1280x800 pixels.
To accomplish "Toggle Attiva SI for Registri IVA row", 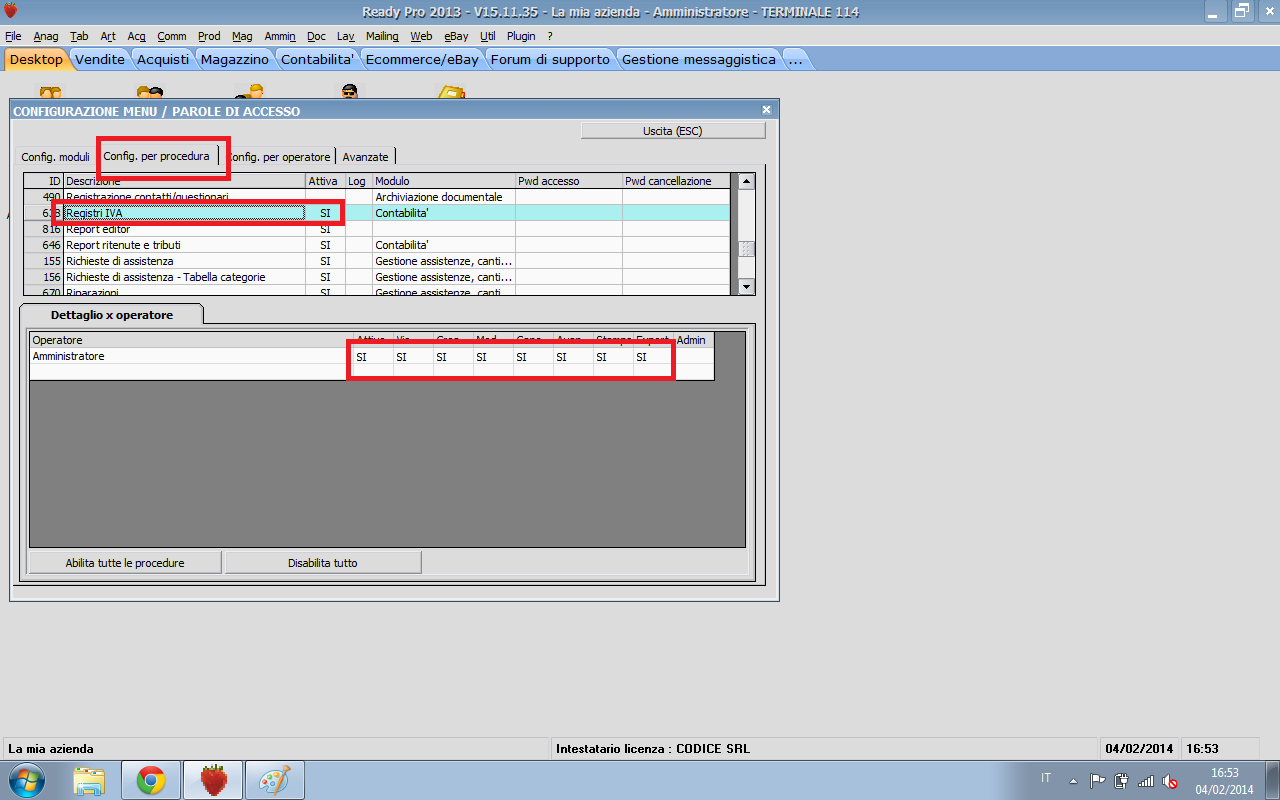I will point(325,213).
